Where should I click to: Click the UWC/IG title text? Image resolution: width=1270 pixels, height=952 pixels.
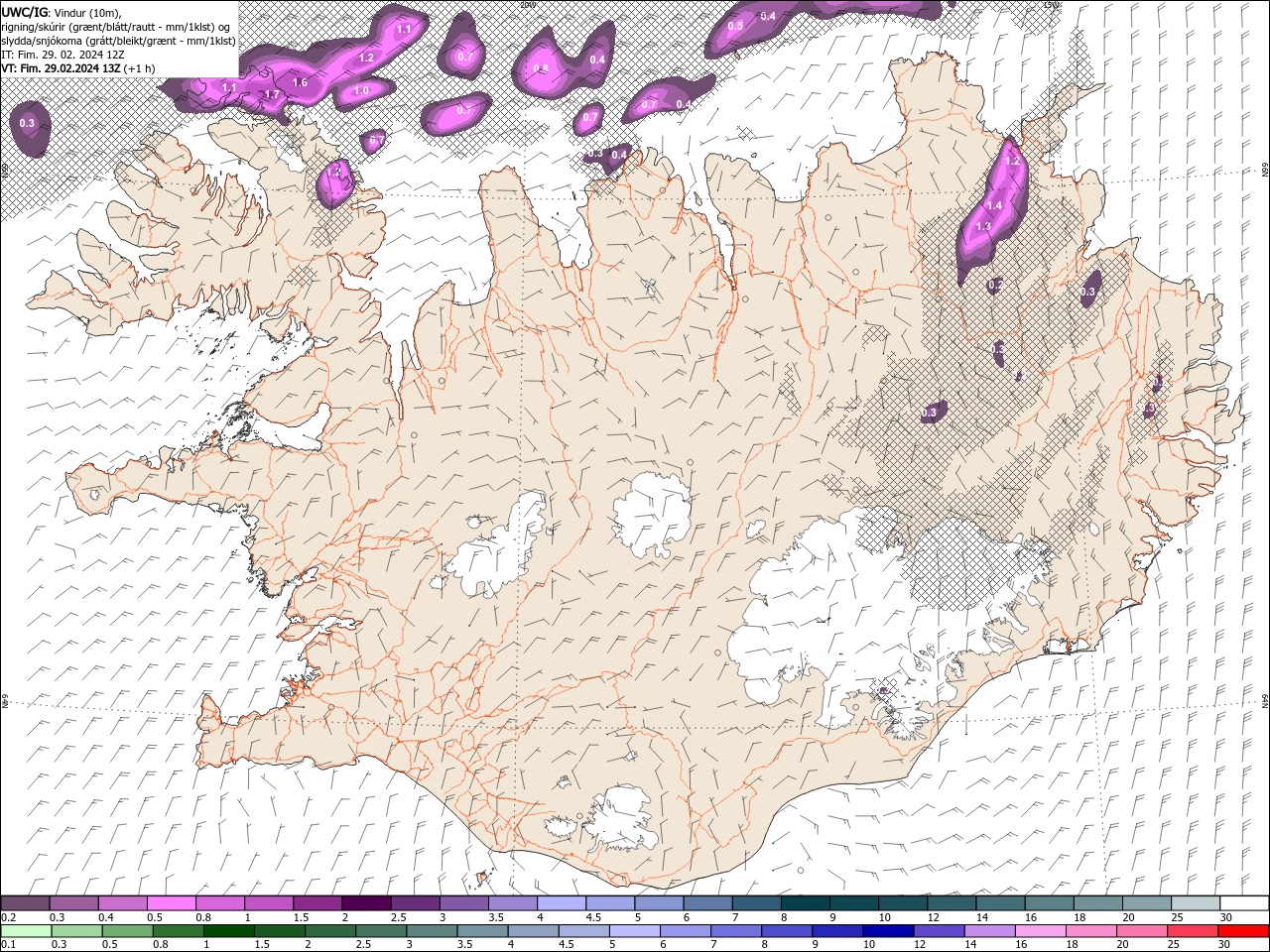pyautogui.click(x=25, y=12)
